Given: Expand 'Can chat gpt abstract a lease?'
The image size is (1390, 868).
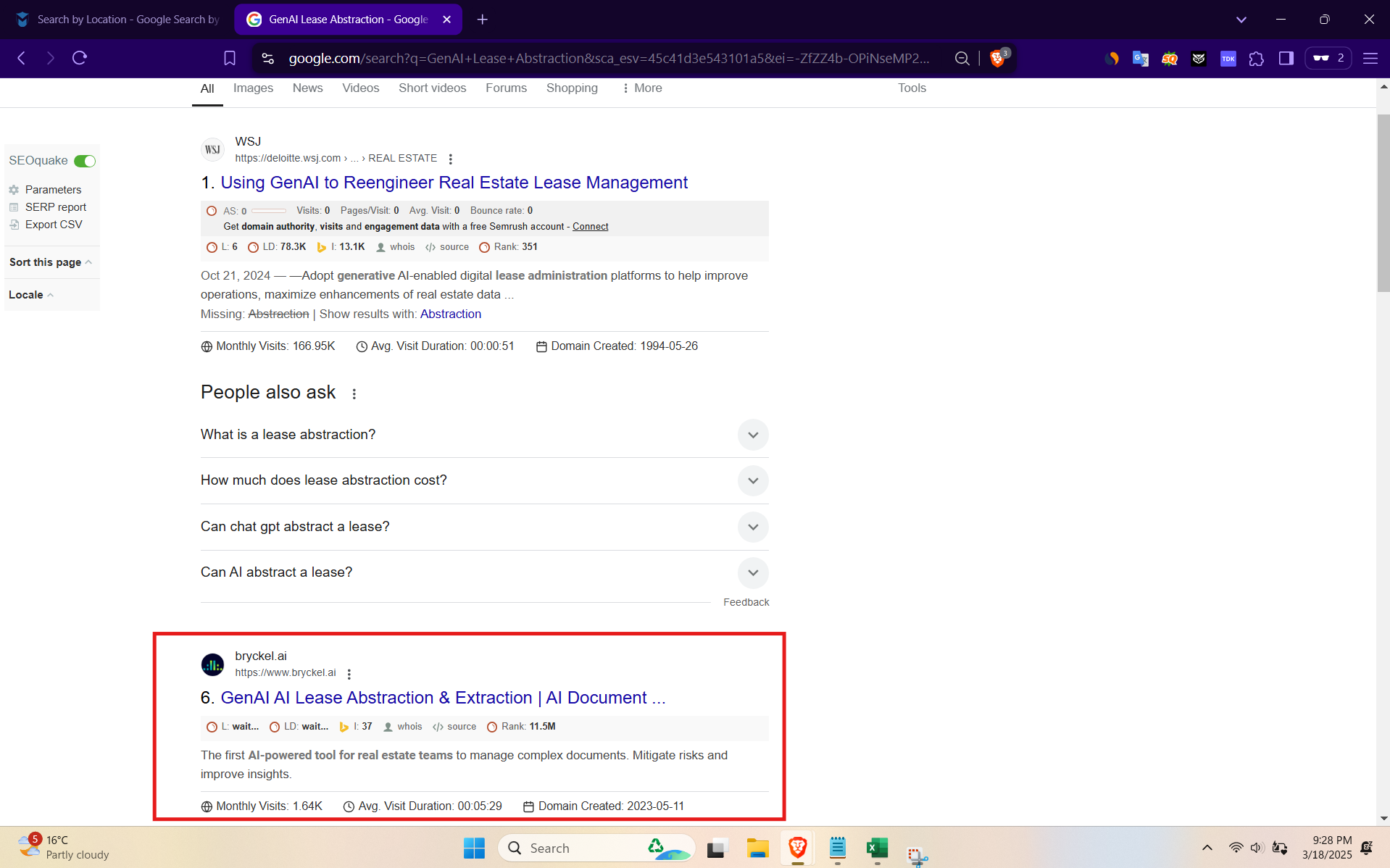Looking at the screenshot, I should (x=484, y=527).
